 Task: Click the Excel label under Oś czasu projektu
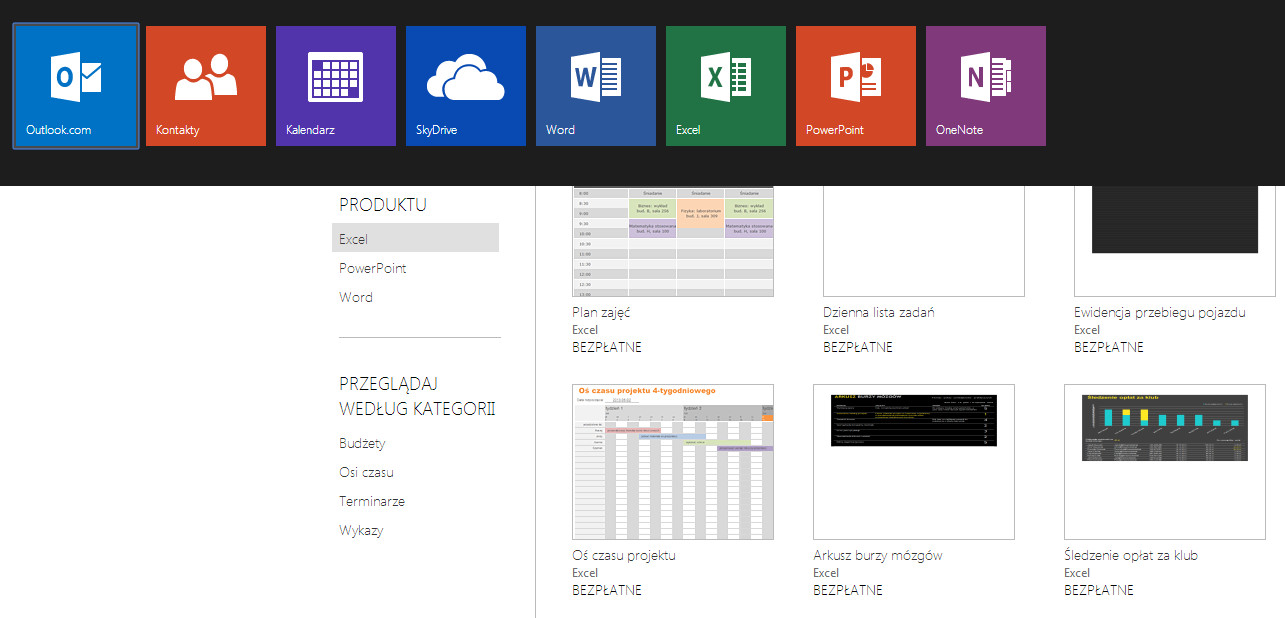coord(585,573)
